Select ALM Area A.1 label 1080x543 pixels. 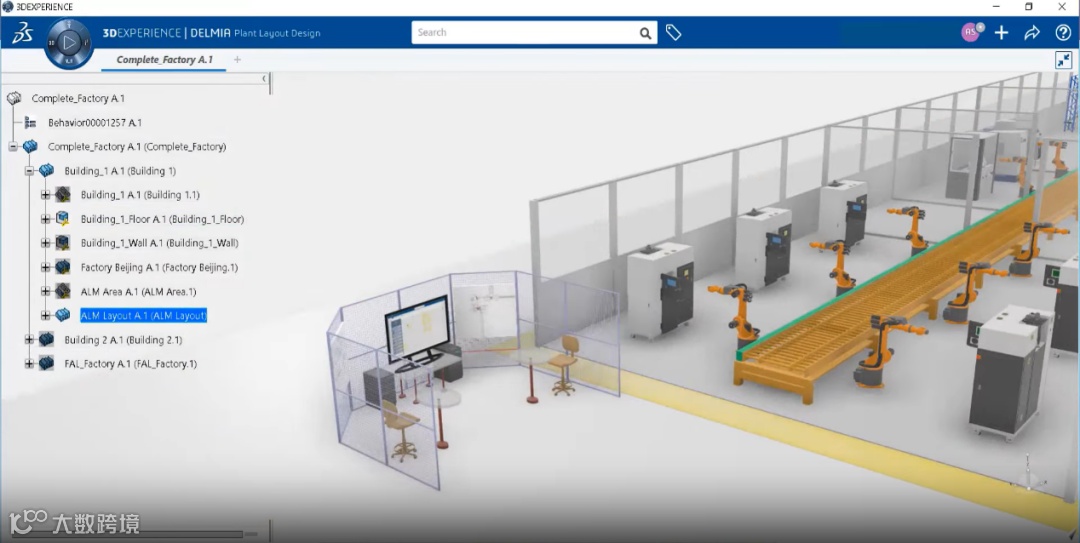138,291
